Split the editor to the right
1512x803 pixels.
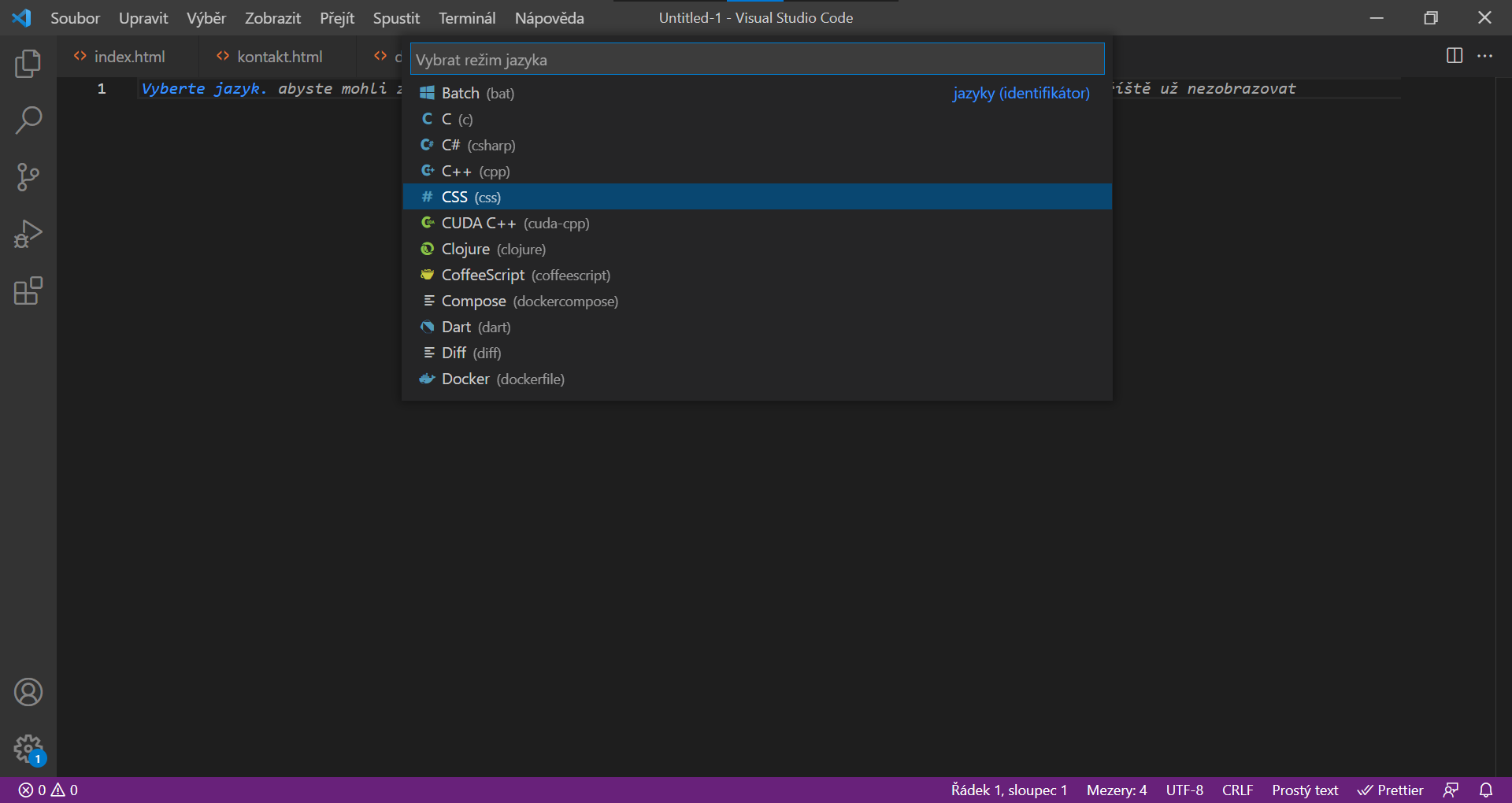pos(1454,56)
